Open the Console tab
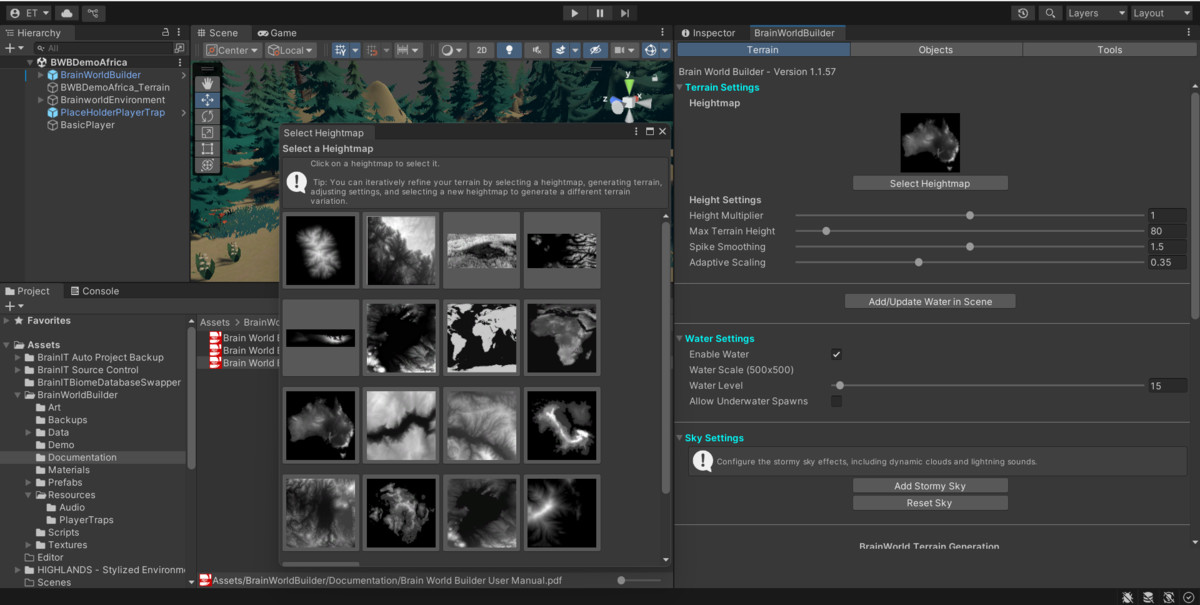This screenshot has height=605, width=1200. click(x=93, y=291)
